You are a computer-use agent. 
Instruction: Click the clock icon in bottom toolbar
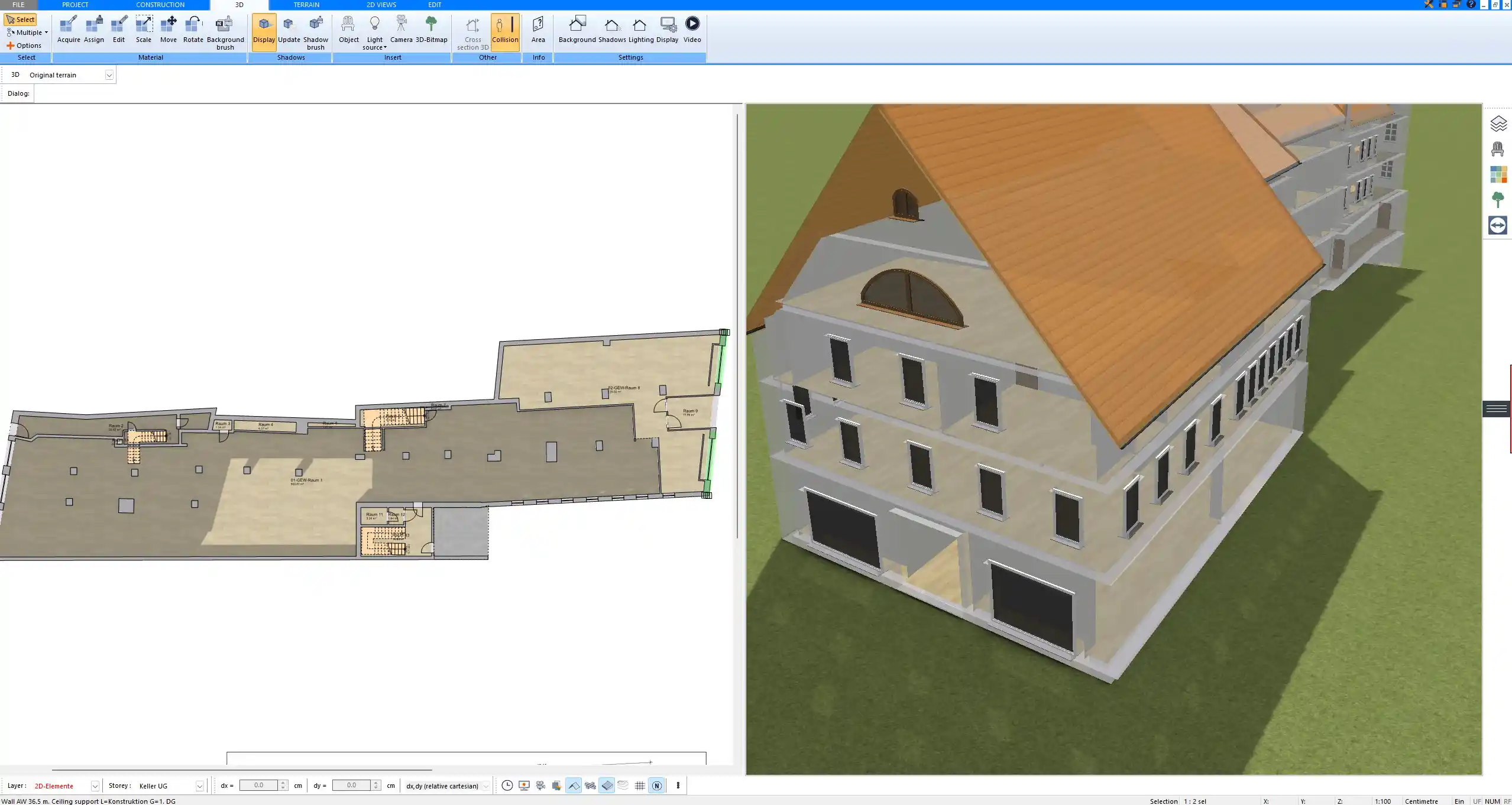point(507,785)
